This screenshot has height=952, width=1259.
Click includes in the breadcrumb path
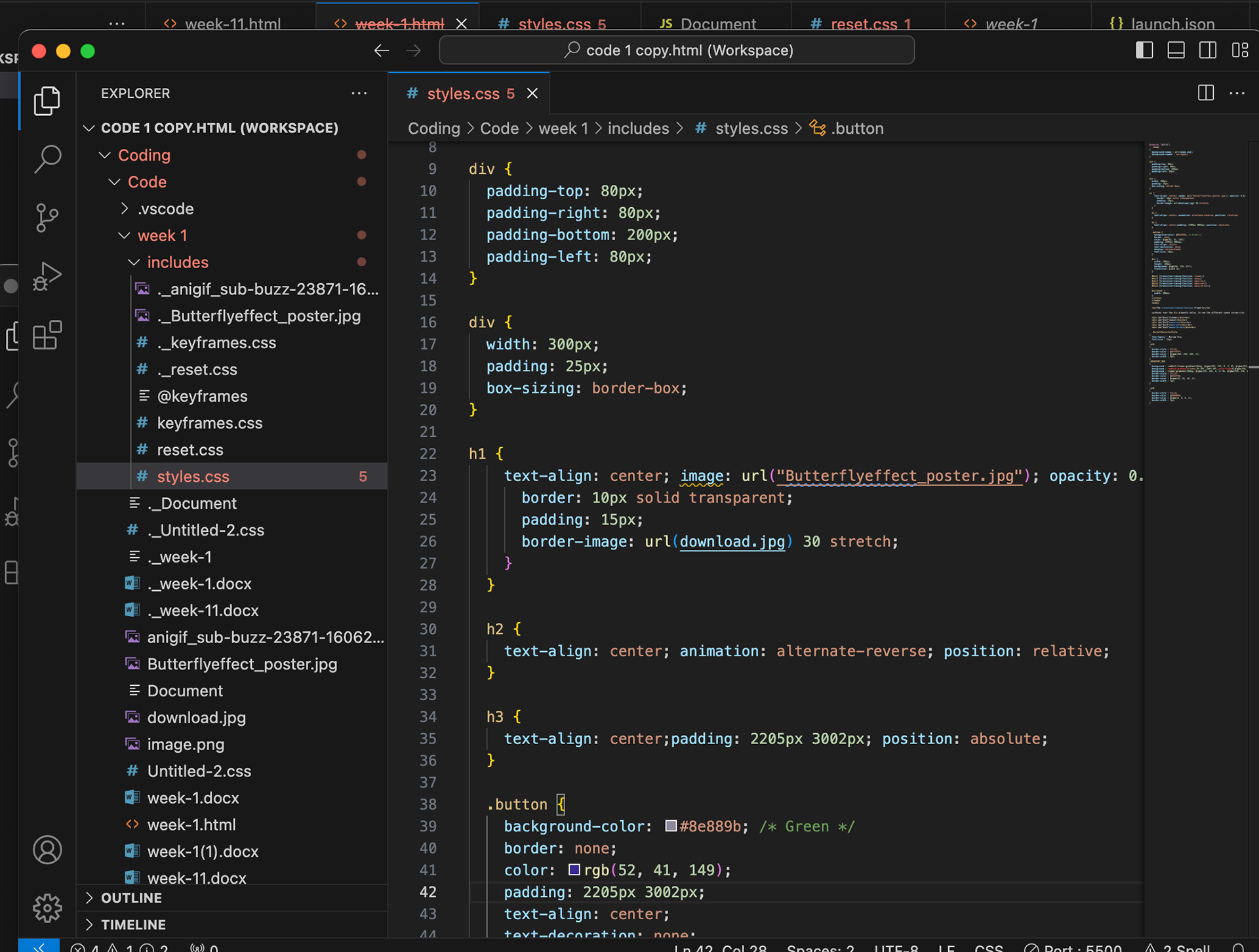click(638, 129)
